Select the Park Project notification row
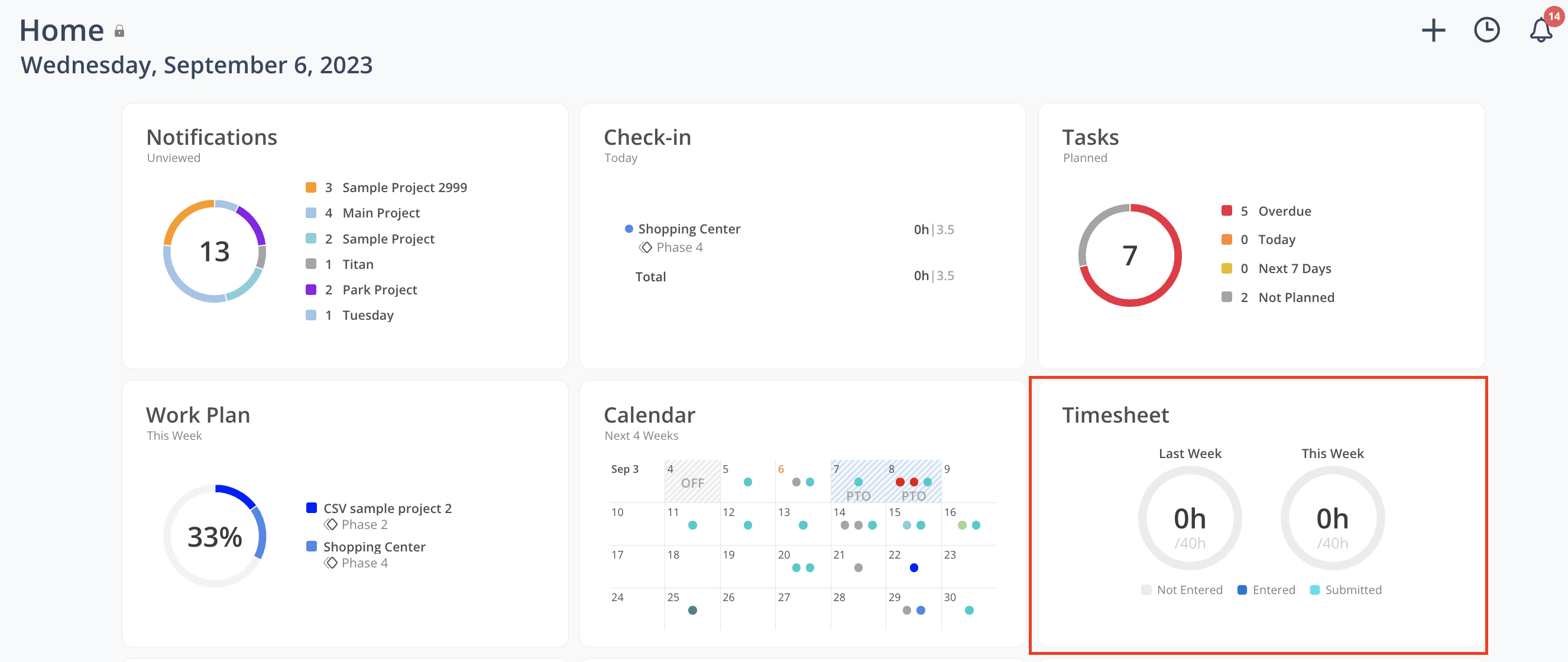The height and width of the screenshot is (662, 1568). (x=379, y=290)
